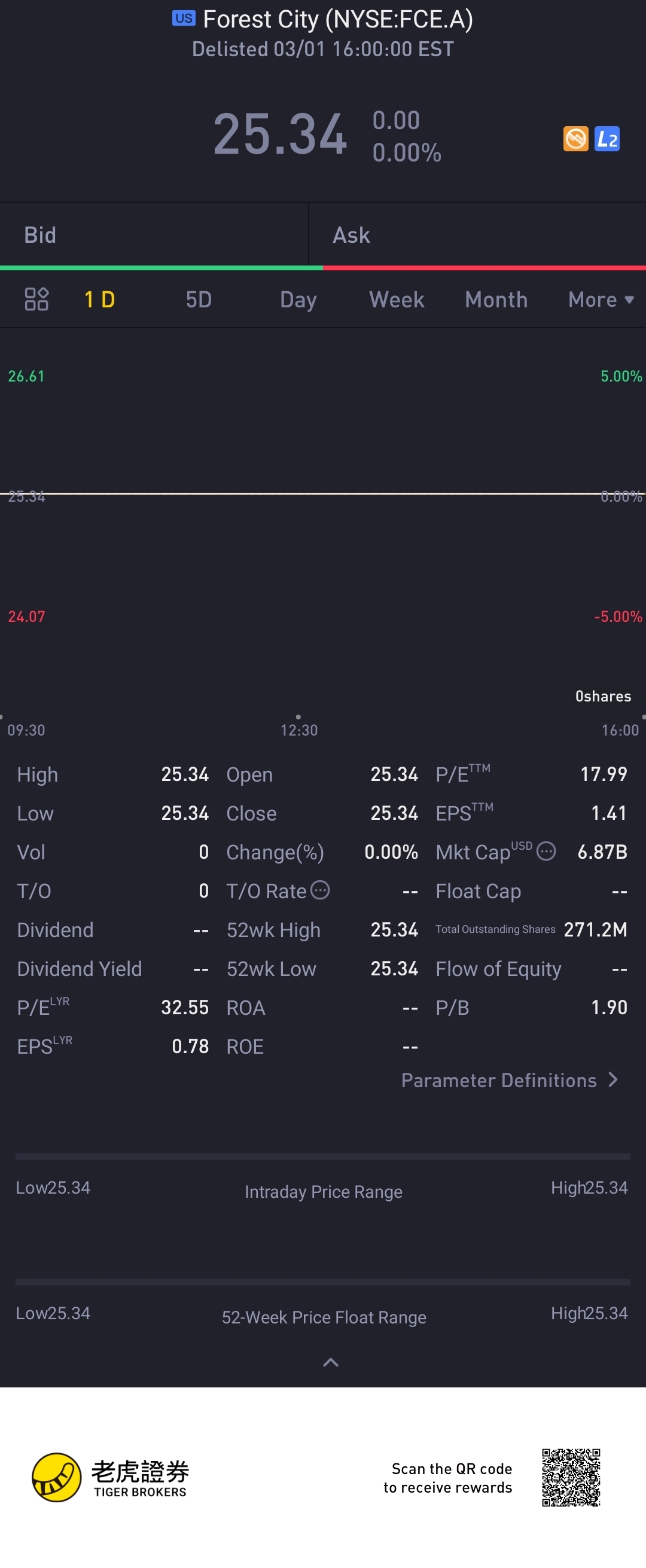Tap the Tiger Brokers logo

(x=110, y=1477)
